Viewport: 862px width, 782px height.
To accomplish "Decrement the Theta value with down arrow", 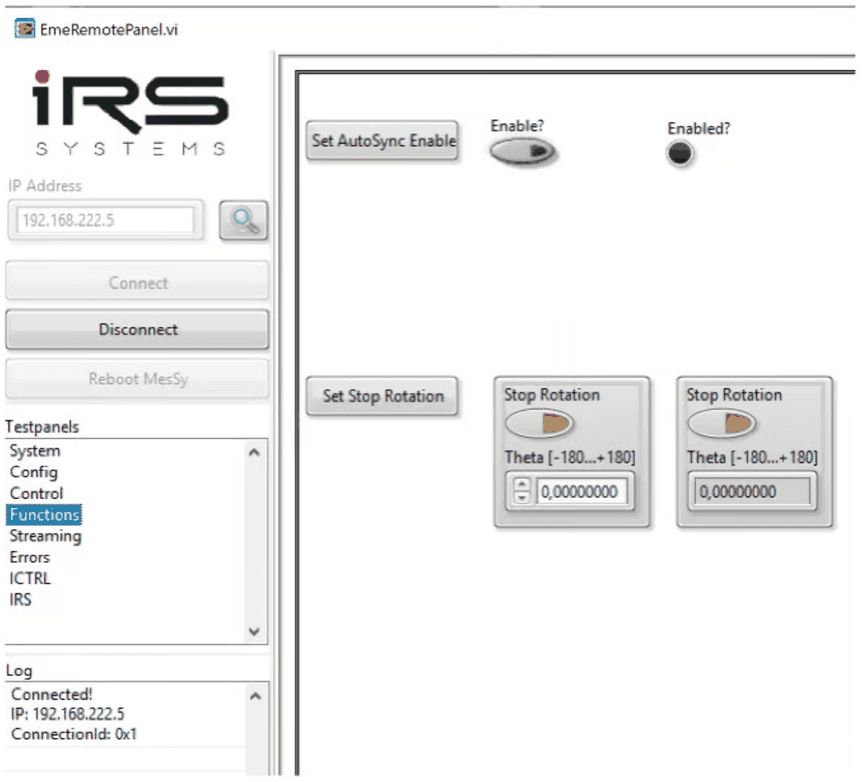I will coord(522,498).
